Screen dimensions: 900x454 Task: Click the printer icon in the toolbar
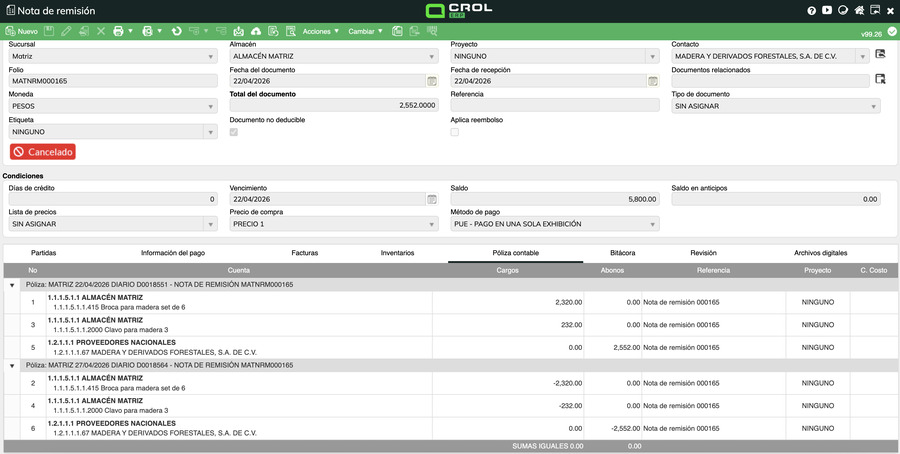[x=118, y=32]
